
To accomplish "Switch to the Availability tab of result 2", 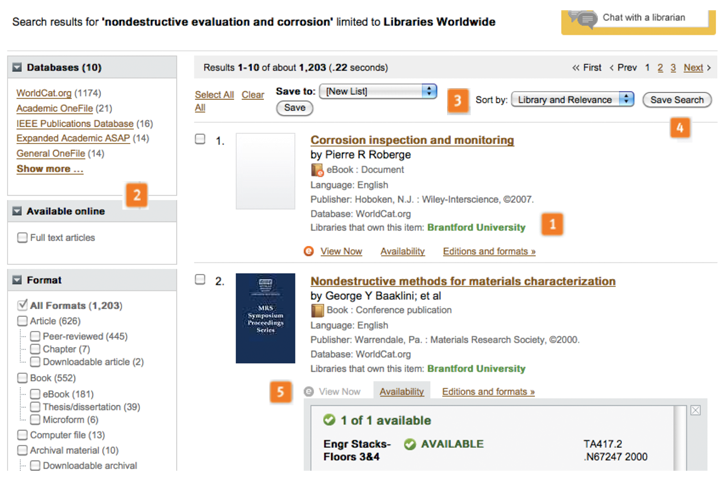I will point(401,392).
